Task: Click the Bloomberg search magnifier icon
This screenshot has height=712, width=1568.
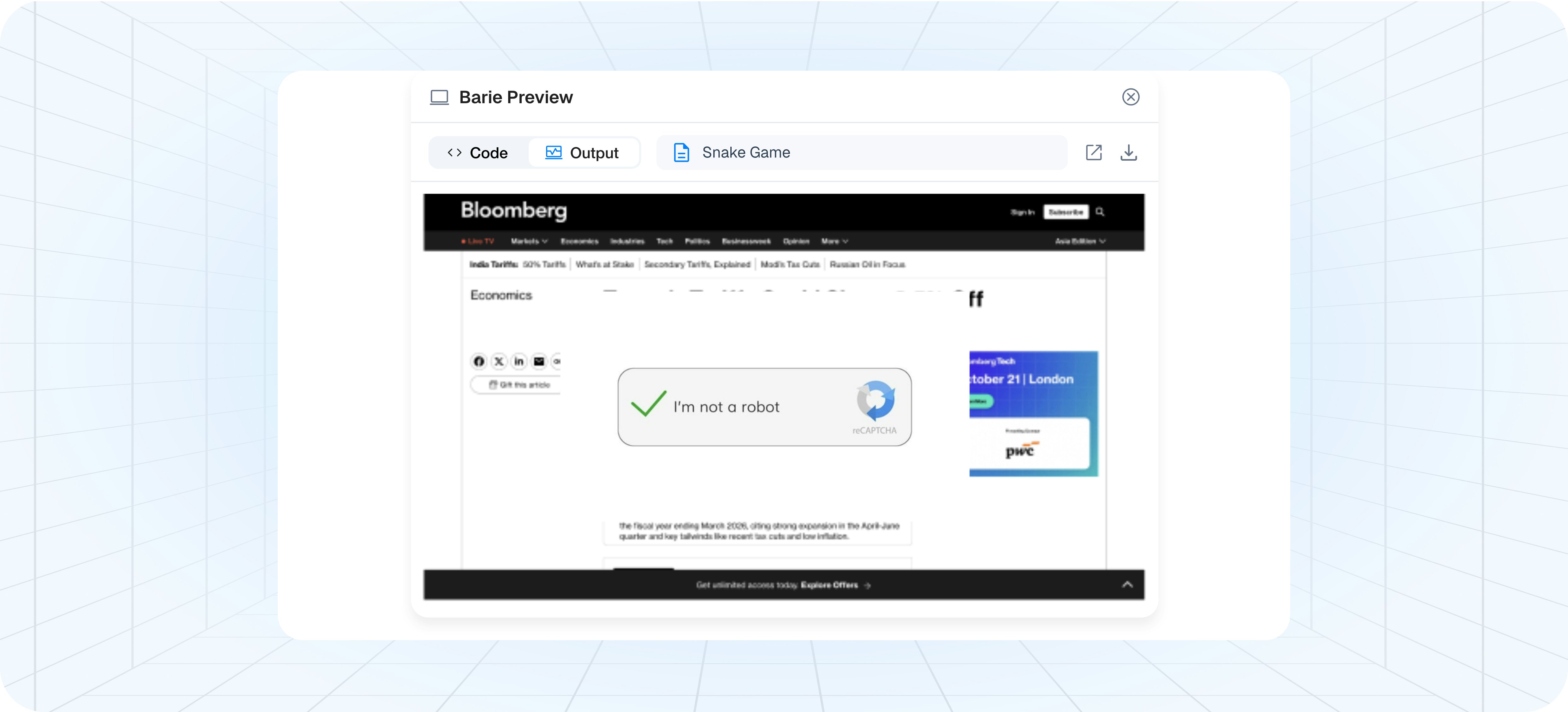Action: click(x=1100, y=212)
